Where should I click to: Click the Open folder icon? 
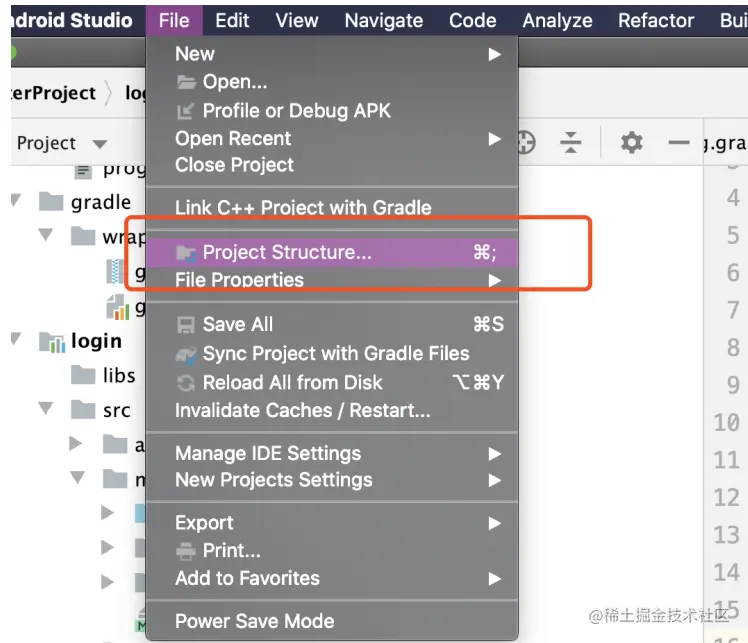pos(186,82)
